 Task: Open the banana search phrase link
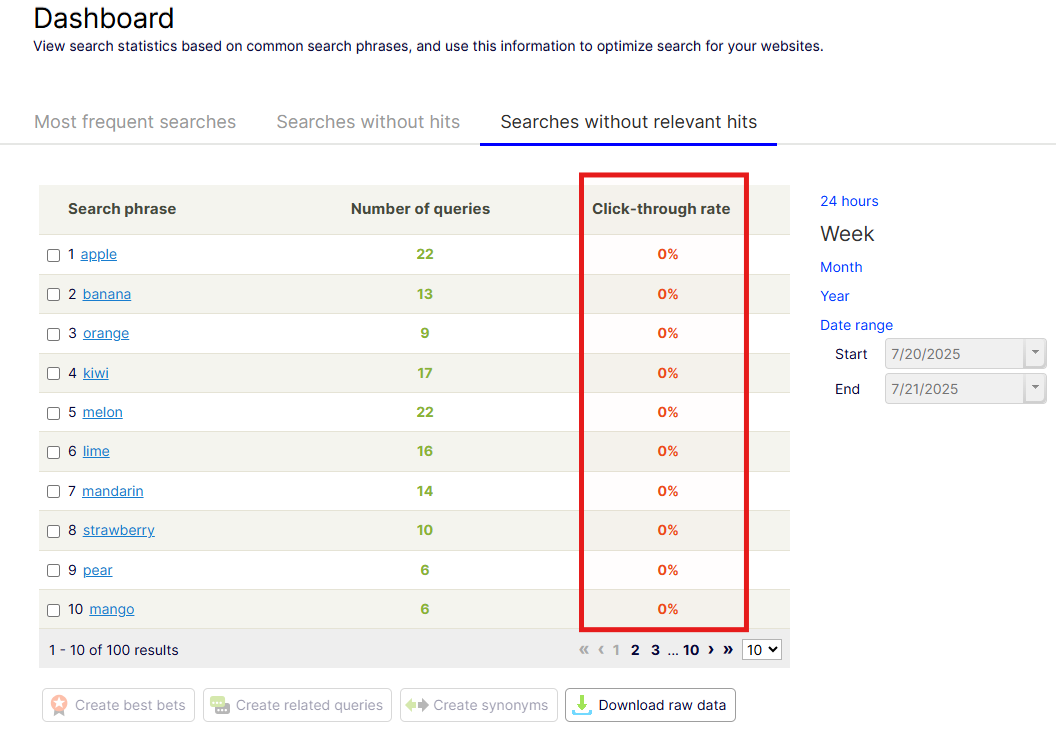(x=107, y=294)
